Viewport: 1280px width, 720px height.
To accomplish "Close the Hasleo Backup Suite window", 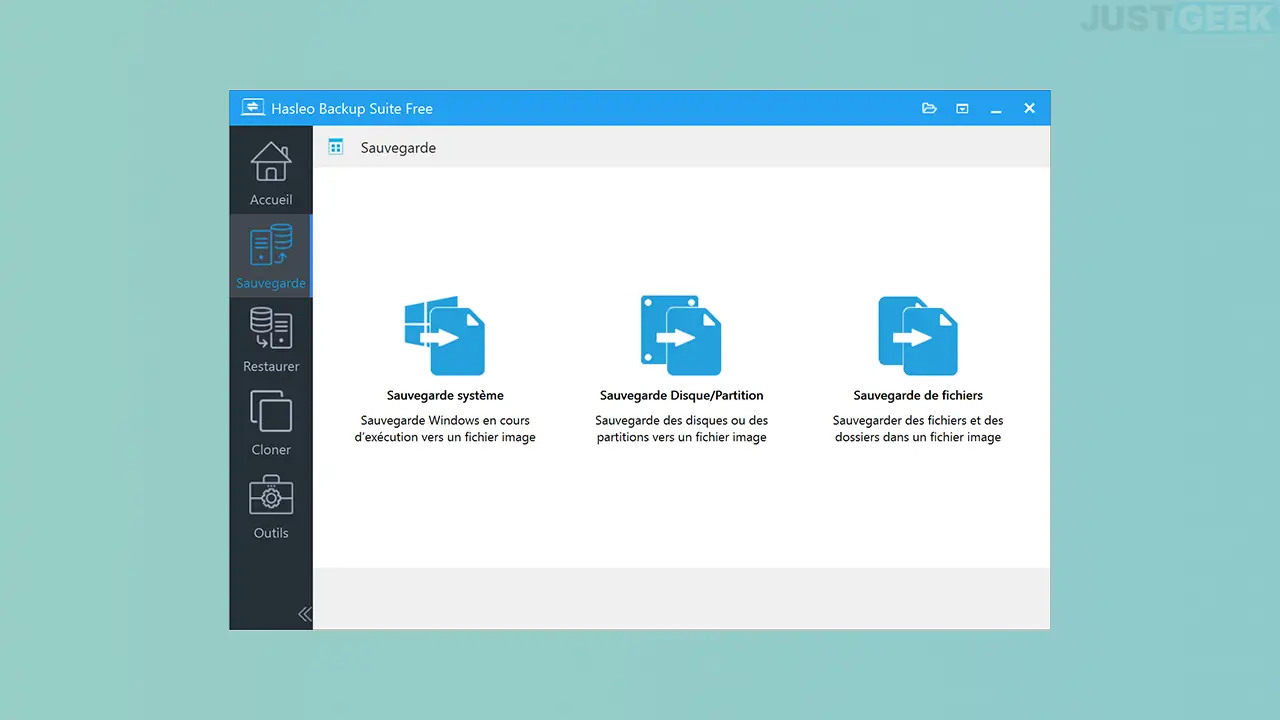I will coord(1029,108).
